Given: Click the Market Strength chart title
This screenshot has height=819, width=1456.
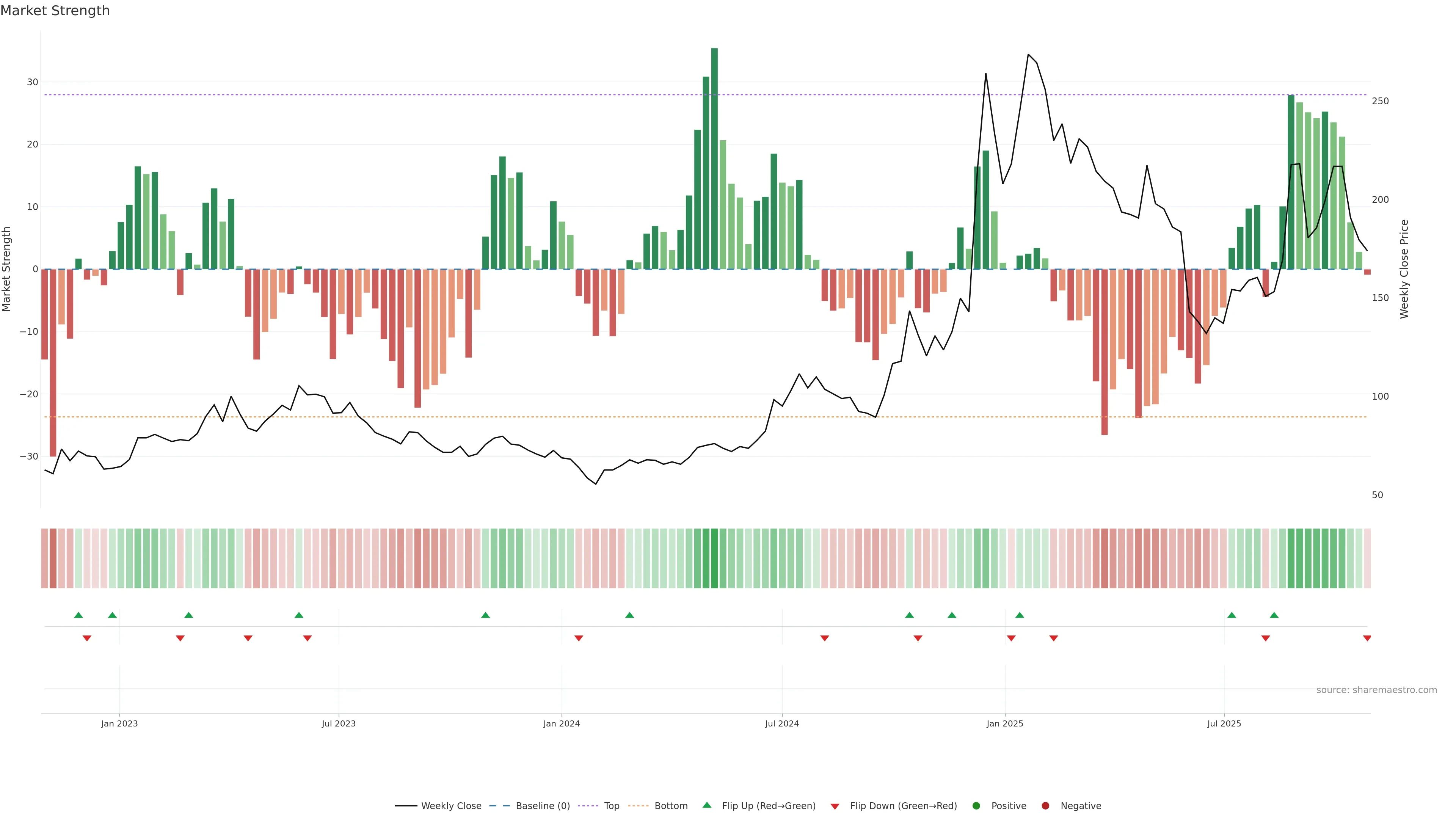Looking at the screenshot, I should 55,11.
